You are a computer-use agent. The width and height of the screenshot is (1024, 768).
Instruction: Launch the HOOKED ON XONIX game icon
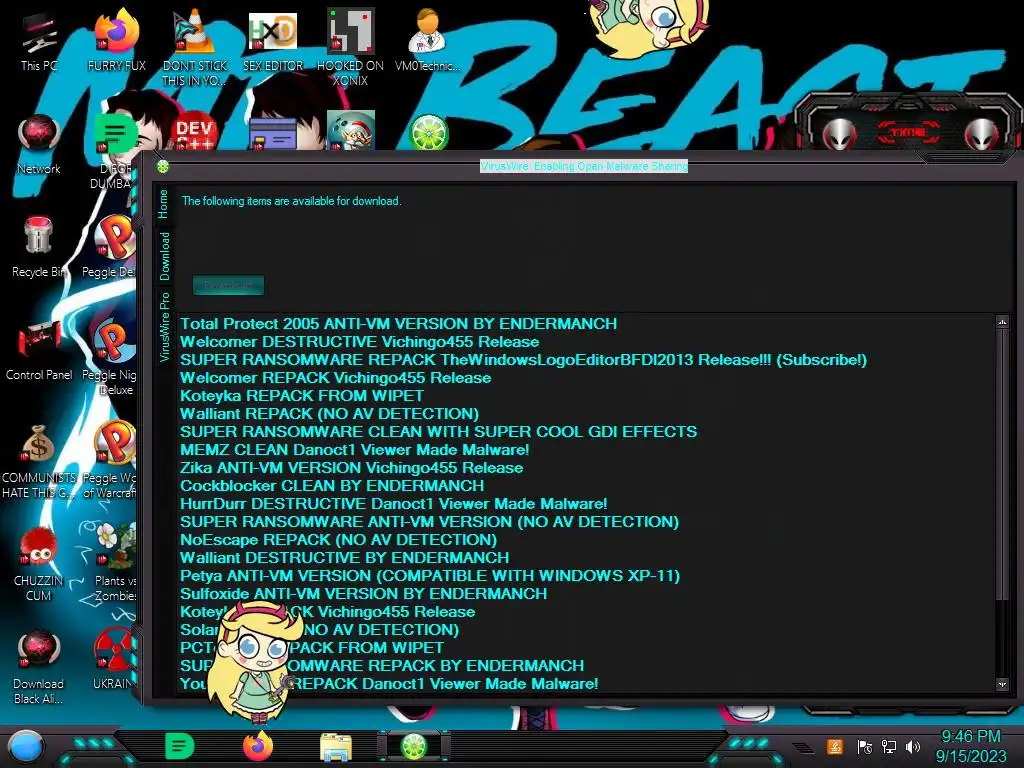pos(350,47)
